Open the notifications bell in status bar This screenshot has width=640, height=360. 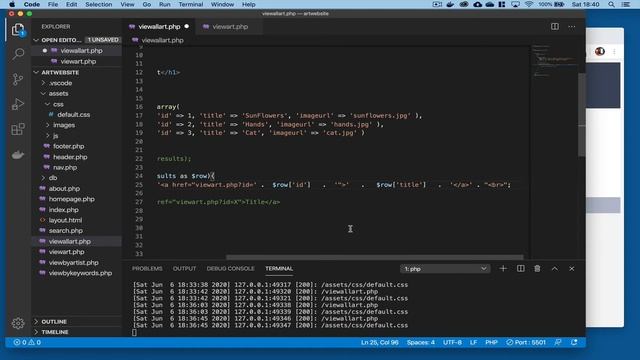tap(574, 342)
